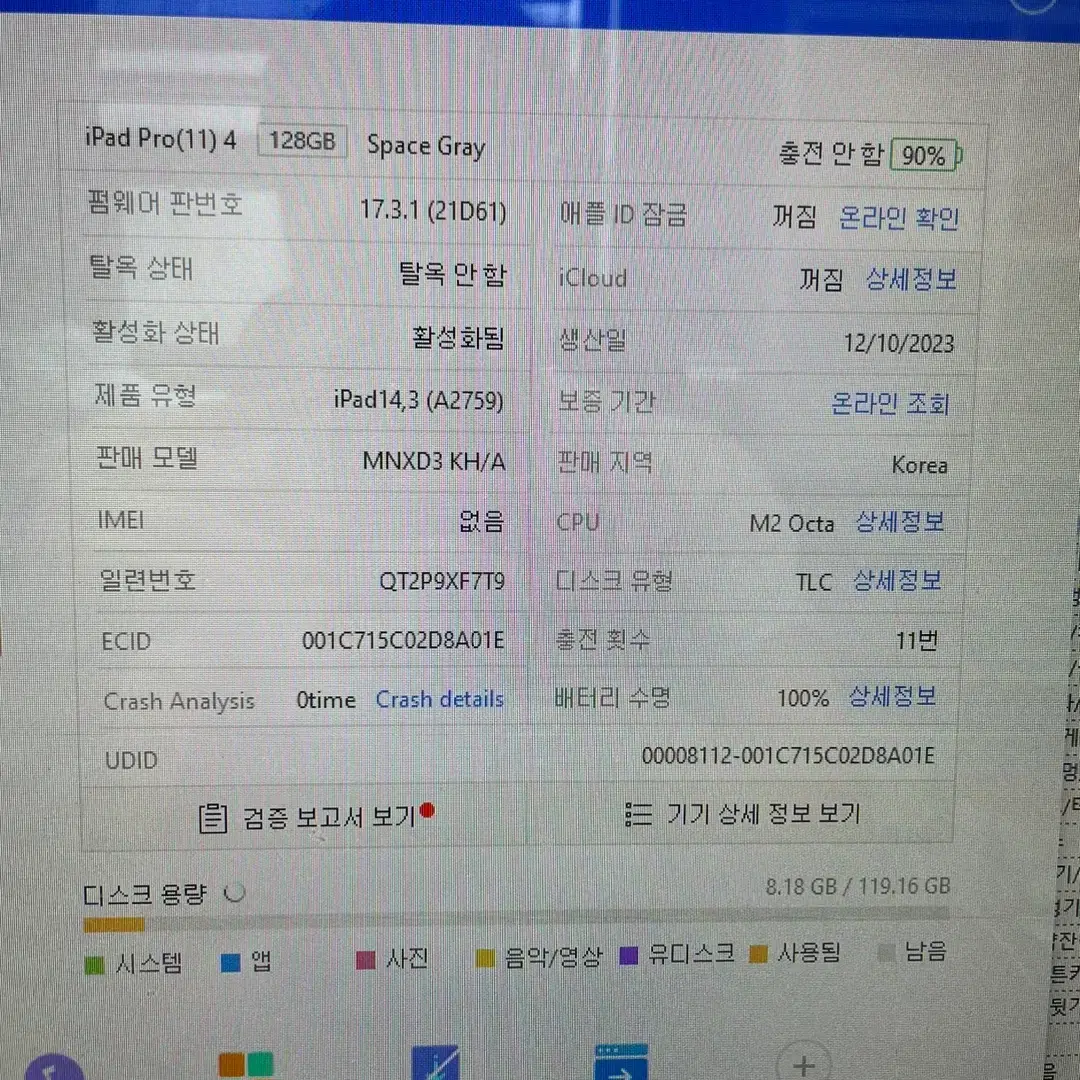Click firmware version 17.3.1 (21D61)
1080x1080 pixels.
(x=433, y=211)
